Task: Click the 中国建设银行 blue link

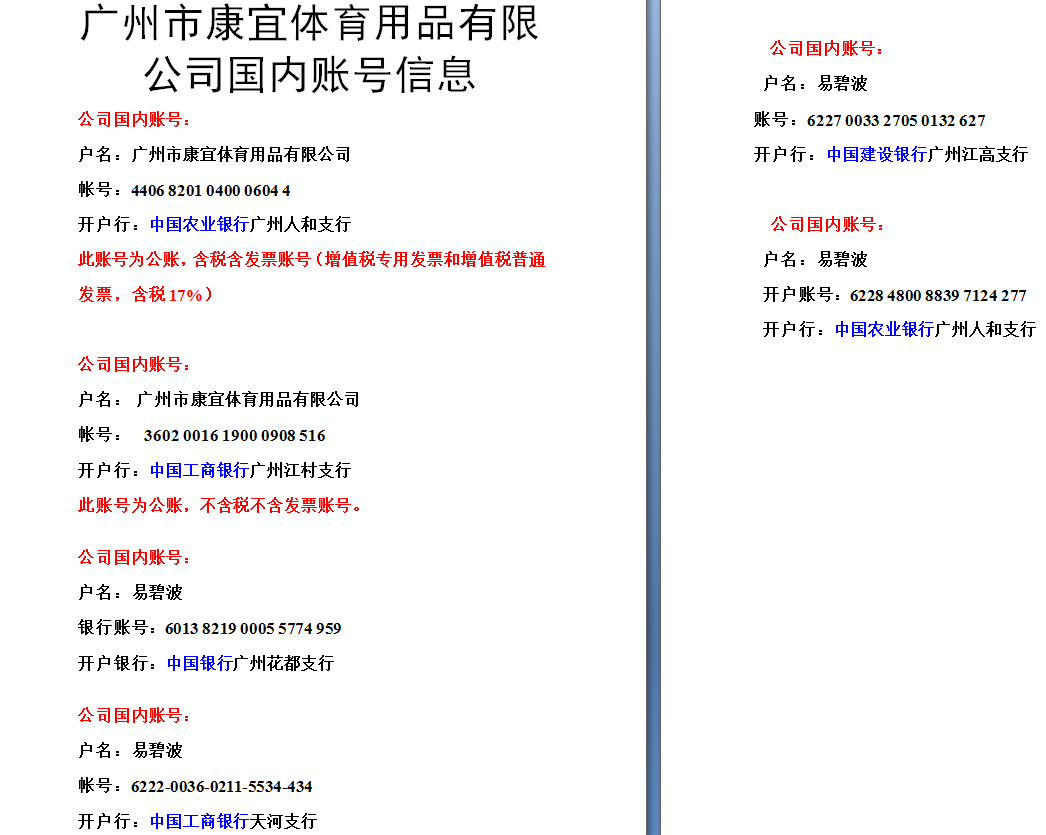Action: pos(877,155)
